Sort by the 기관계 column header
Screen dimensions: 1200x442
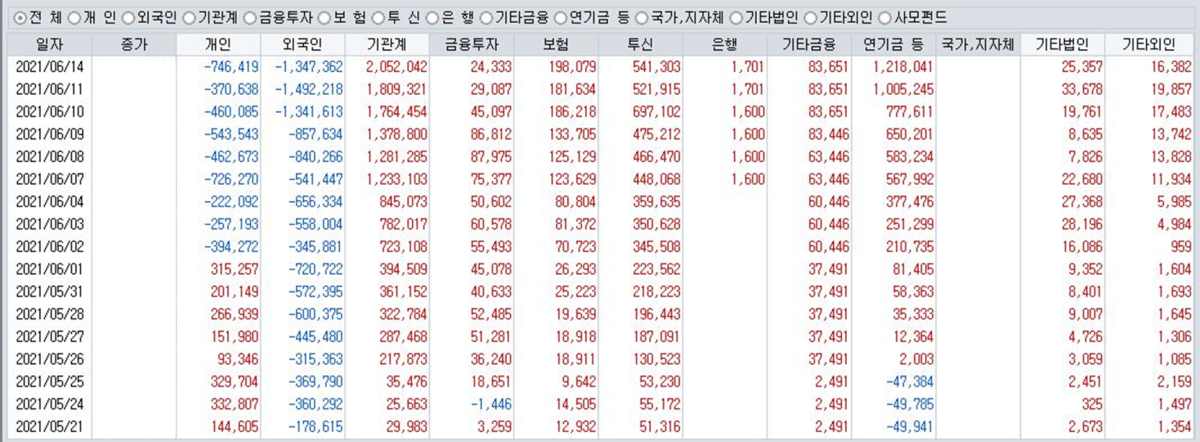[387, 44]
